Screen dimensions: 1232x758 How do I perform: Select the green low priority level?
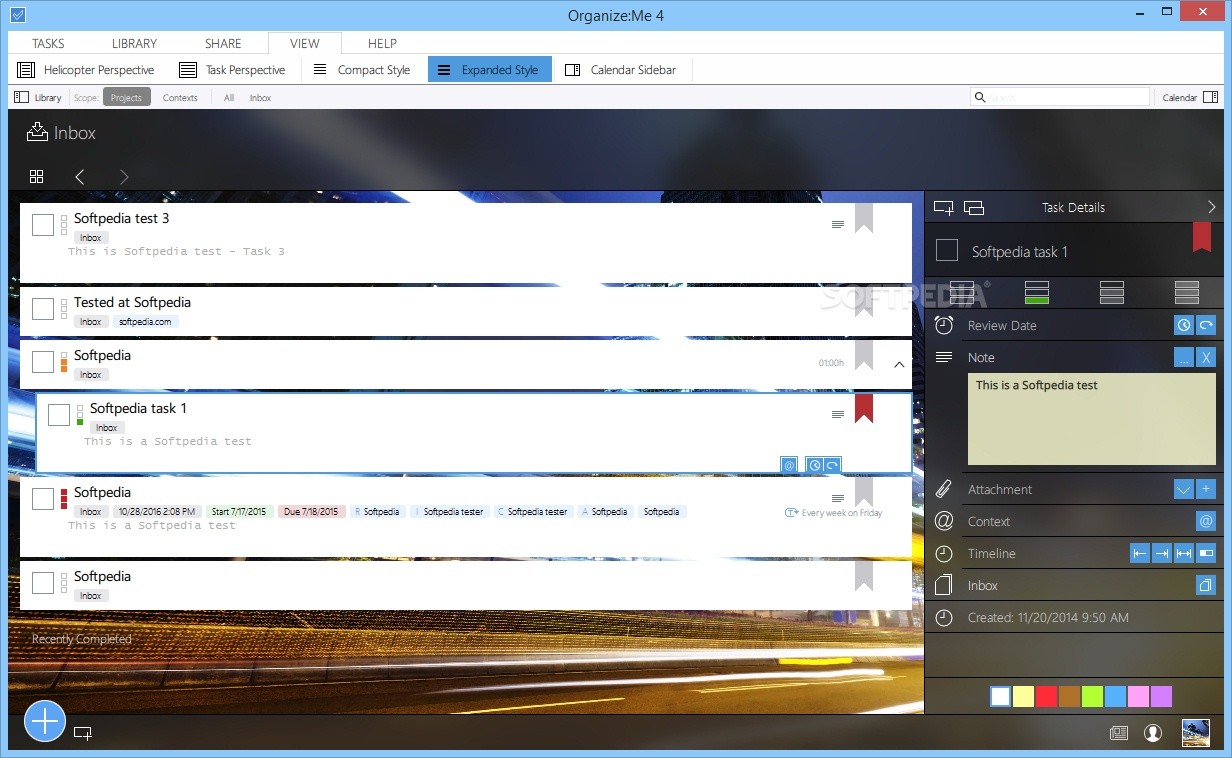[x=1037, y=292]
